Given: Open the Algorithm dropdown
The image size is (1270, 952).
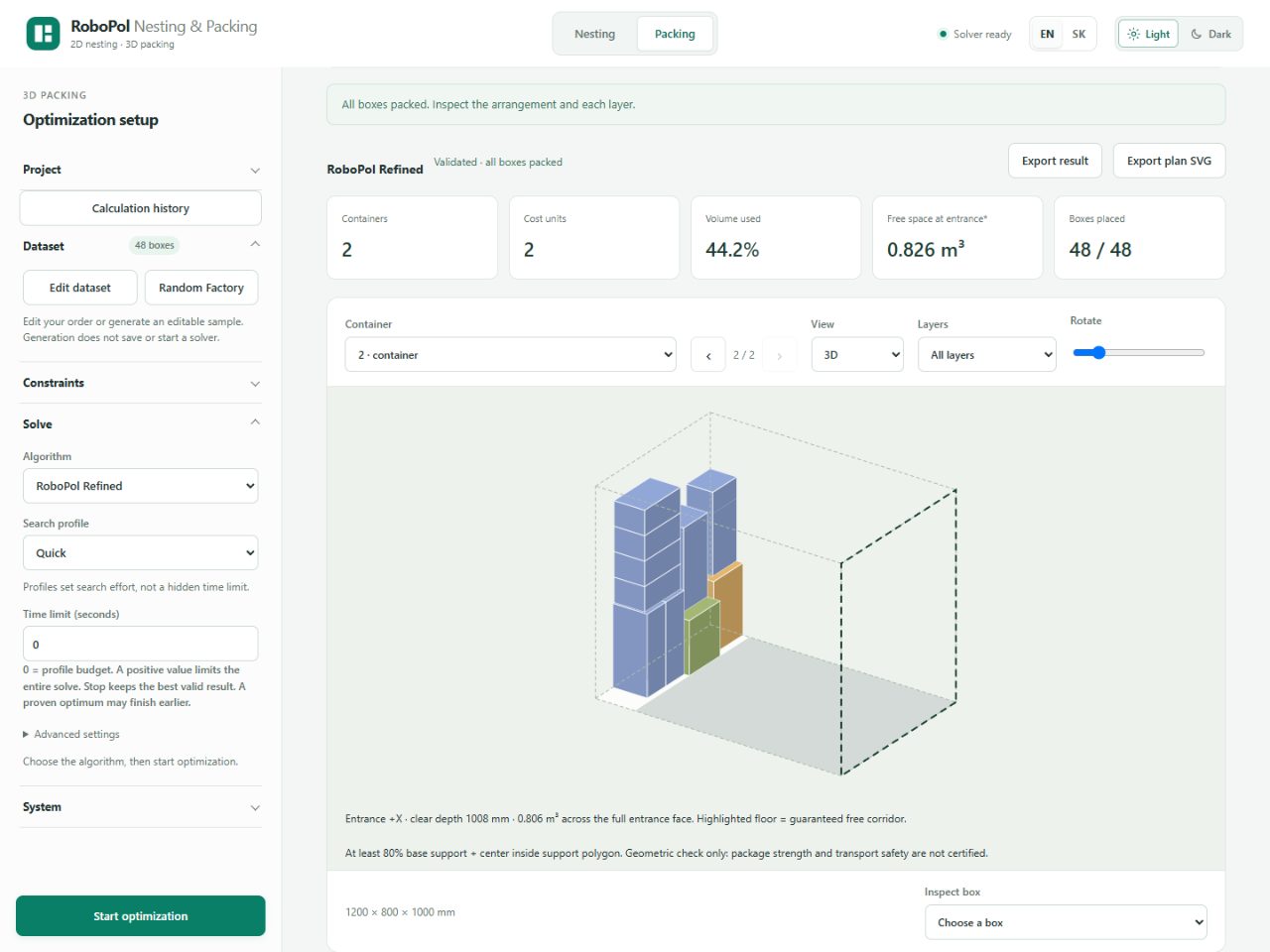Looking at the screenshot, I should tap(141, 486).
